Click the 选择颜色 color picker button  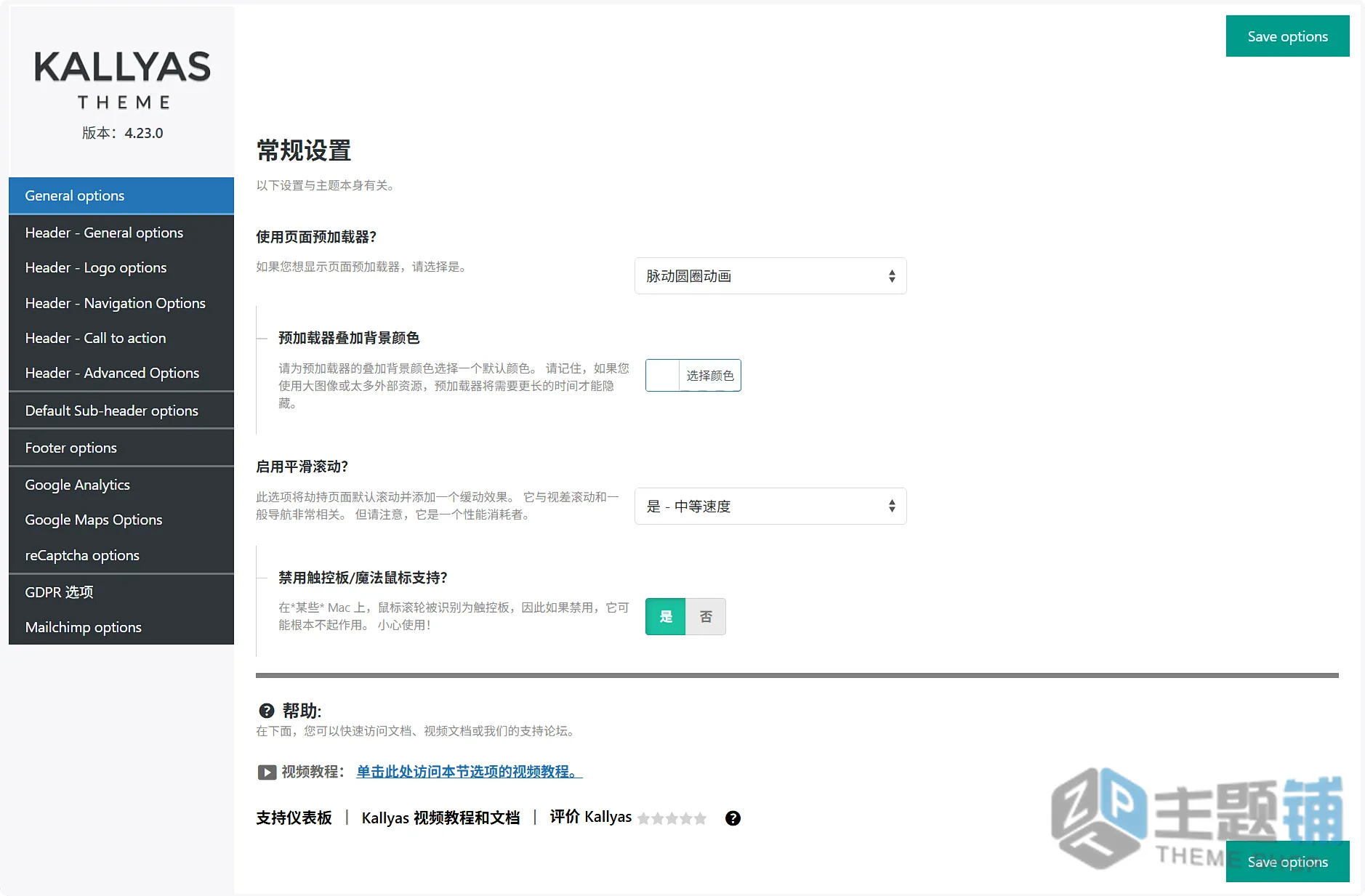[709, 376]
